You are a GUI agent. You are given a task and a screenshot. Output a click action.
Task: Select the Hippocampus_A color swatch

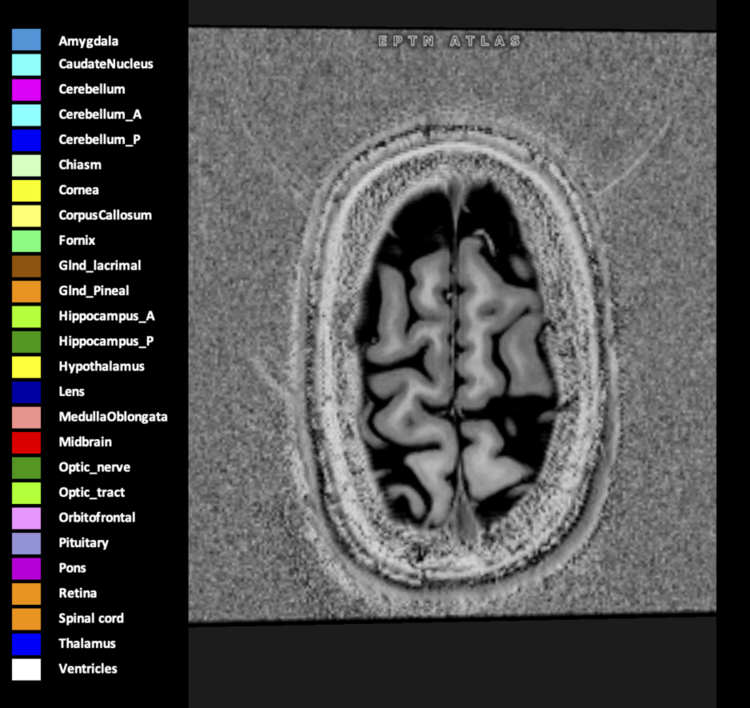tap(26, 317)
